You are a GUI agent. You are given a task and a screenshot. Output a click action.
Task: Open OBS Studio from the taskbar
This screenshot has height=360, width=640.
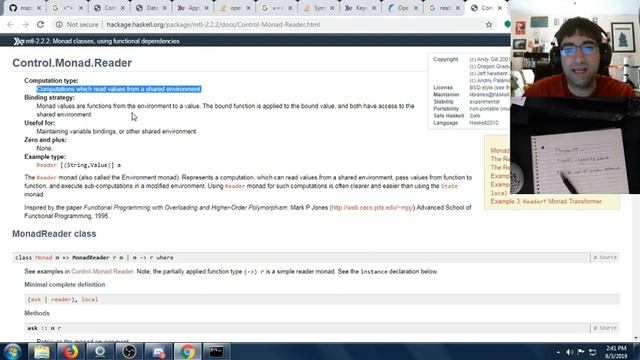coord(129,351)
